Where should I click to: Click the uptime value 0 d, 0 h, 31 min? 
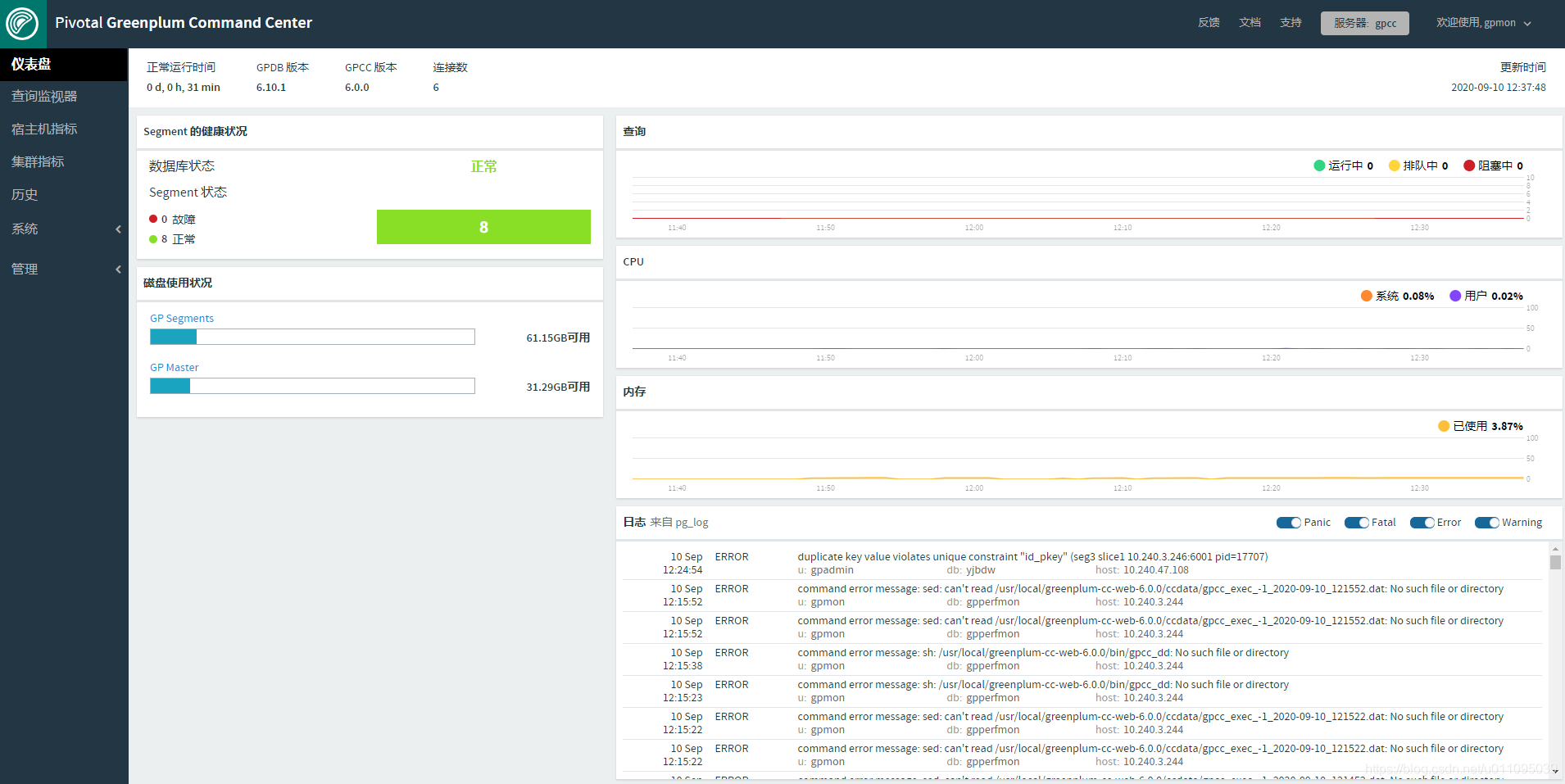click(184, 88)
